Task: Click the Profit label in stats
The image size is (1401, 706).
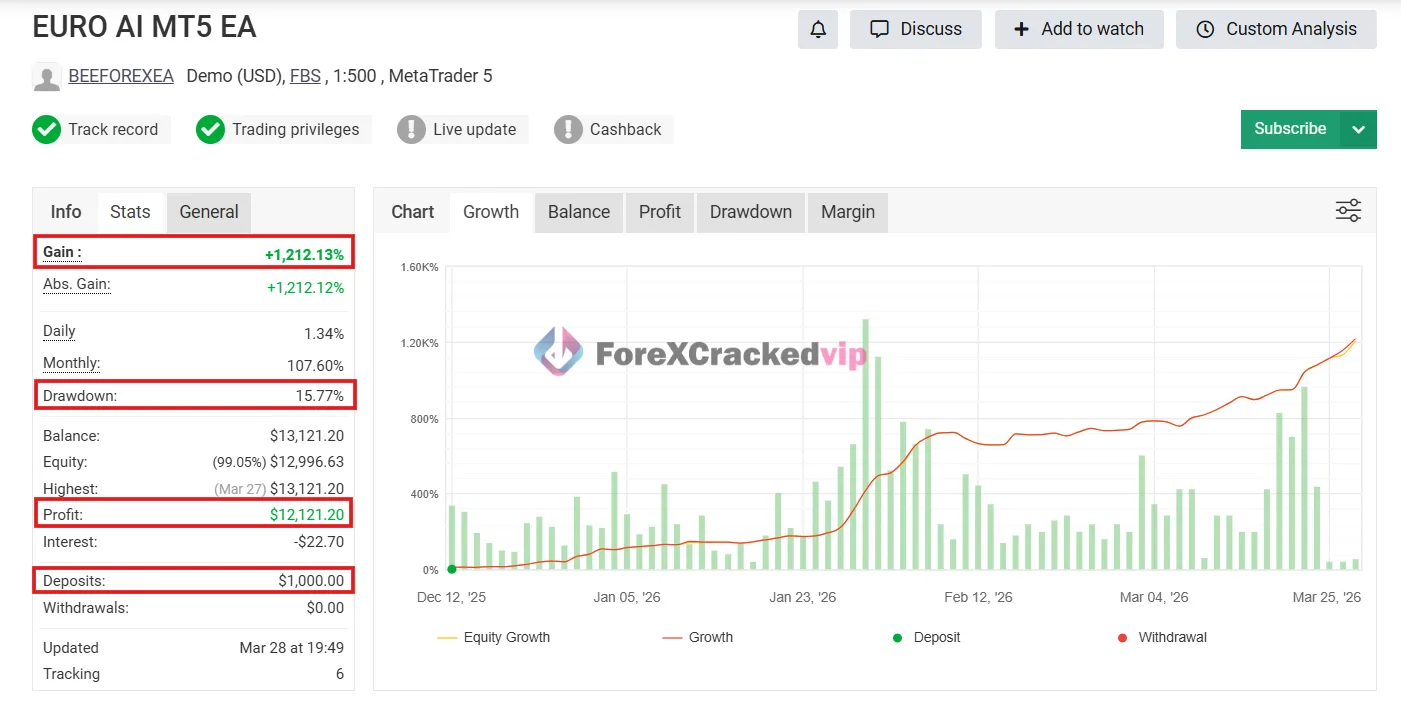Action: point(63,515)
